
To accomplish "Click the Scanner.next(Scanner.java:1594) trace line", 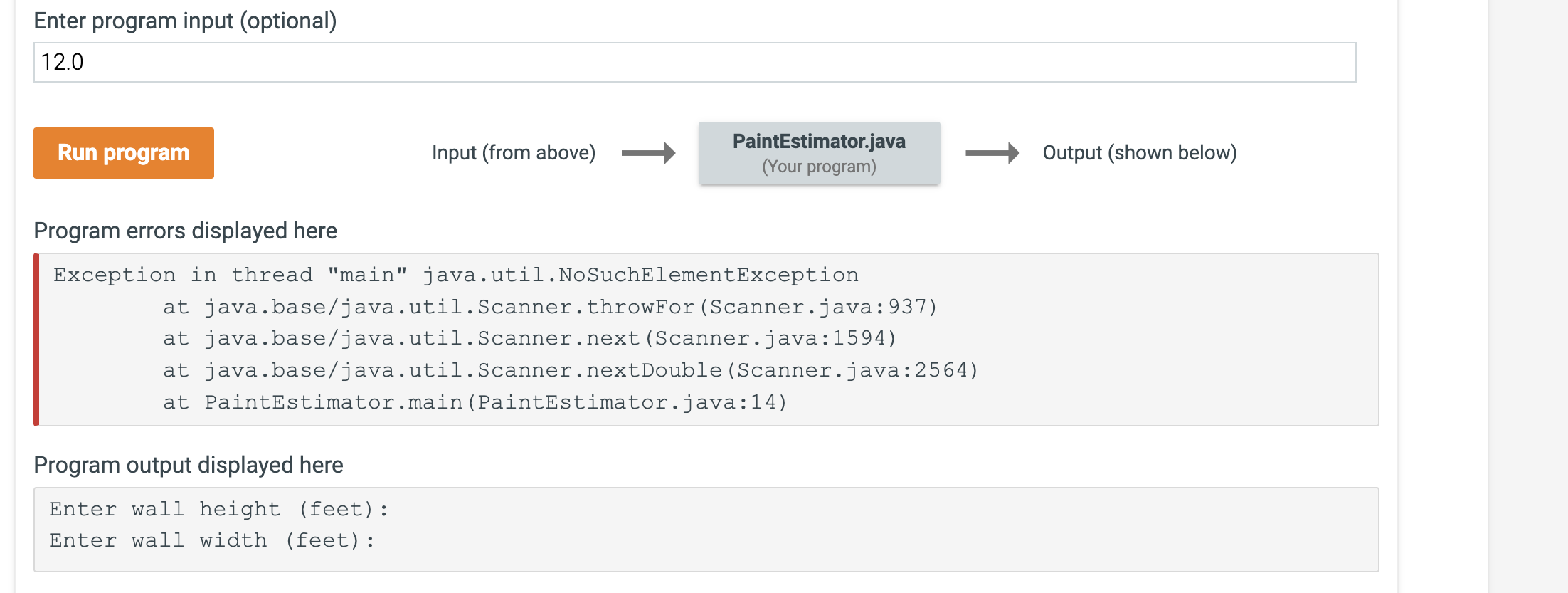I will (x=529, y=339).
